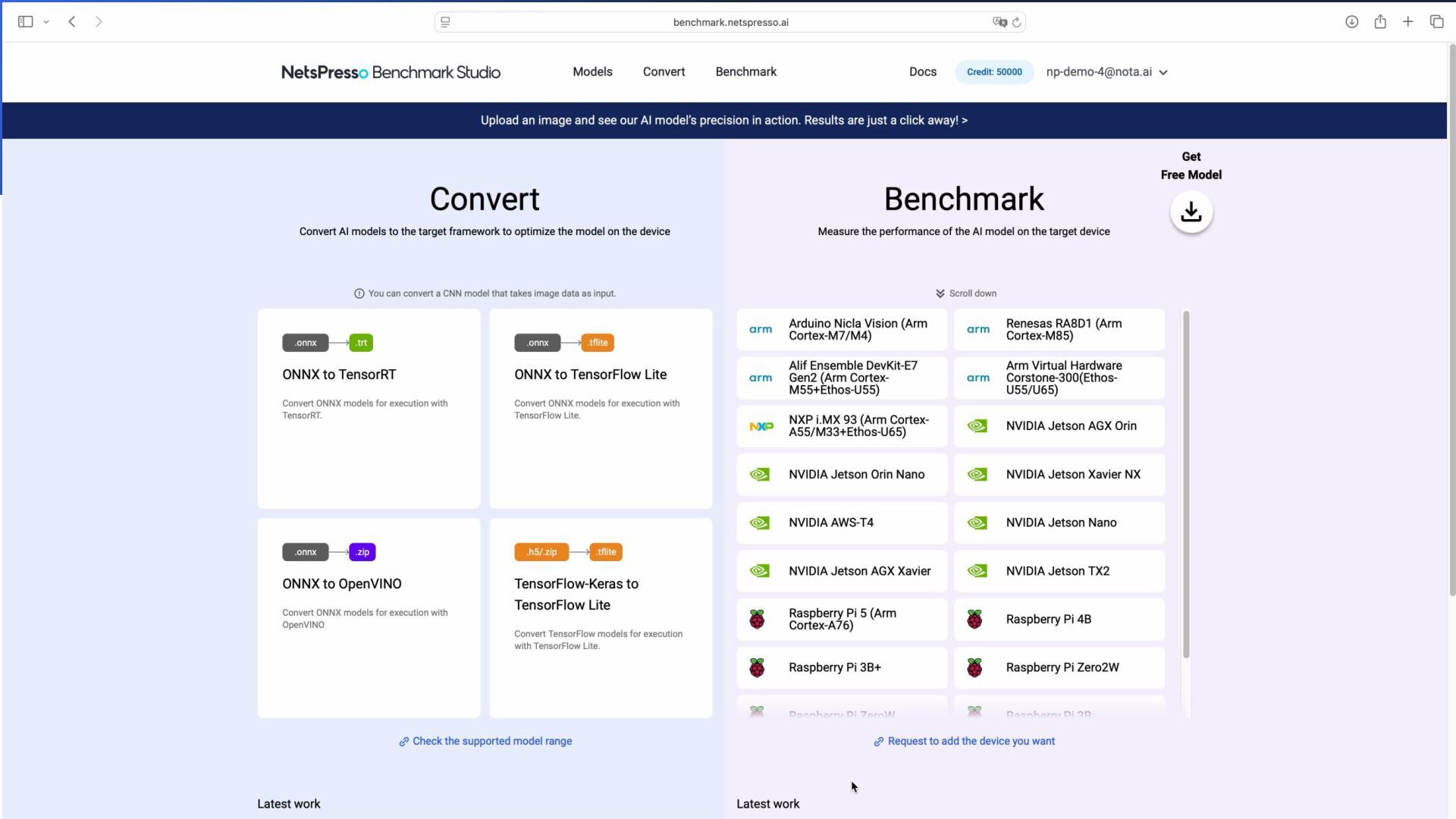Open the sidebar options chevron dropdown
This screenshot has width=1456, height=819.
[x=46, y=22]
